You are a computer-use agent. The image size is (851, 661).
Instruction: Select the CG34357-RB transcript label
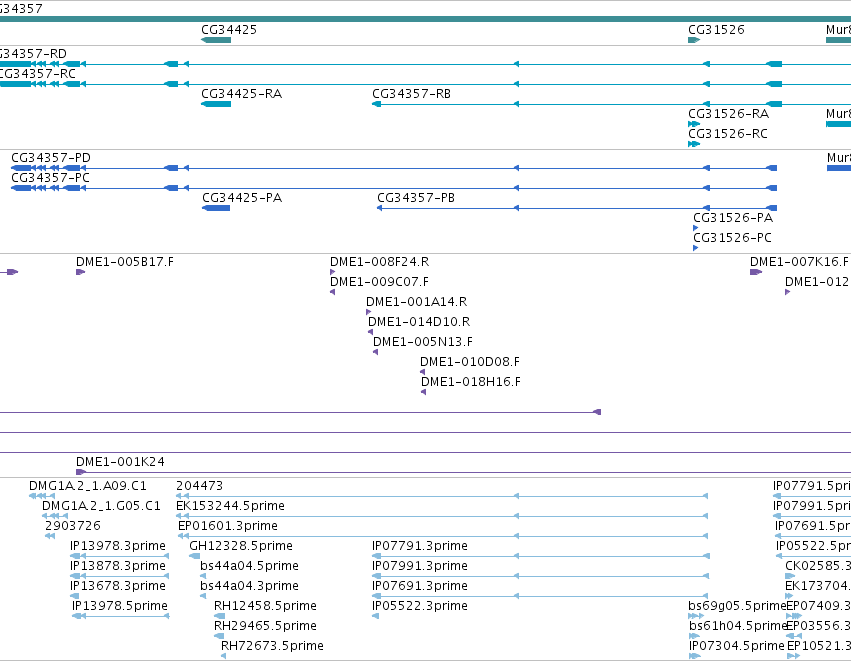(411, 94)
